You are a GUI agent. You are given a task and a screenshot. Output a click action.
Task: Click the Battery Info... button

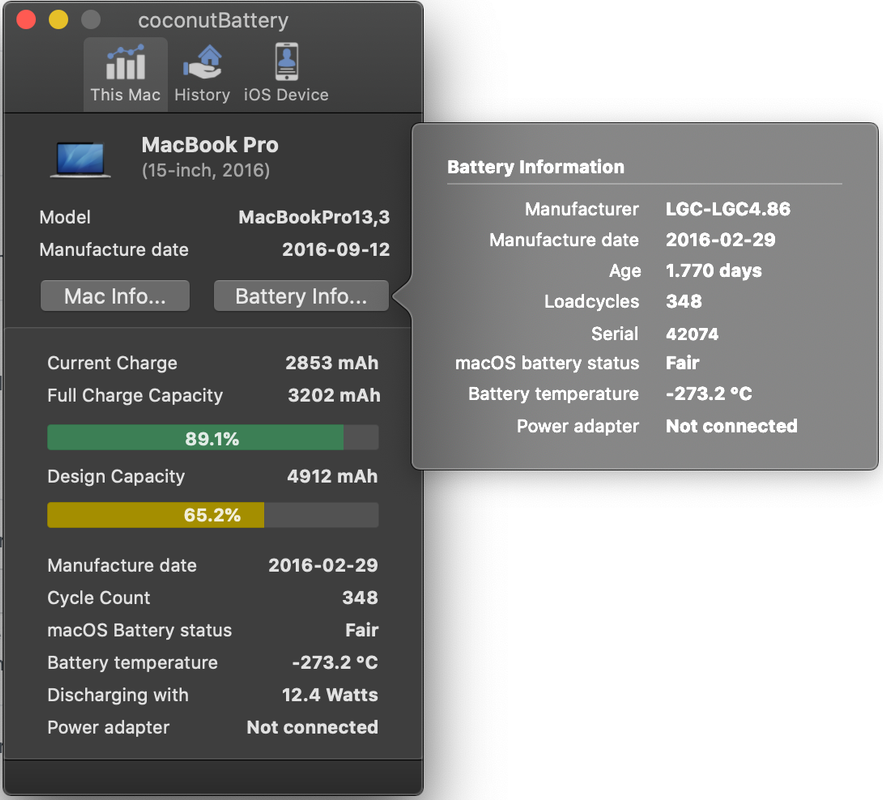click(301, 296)
